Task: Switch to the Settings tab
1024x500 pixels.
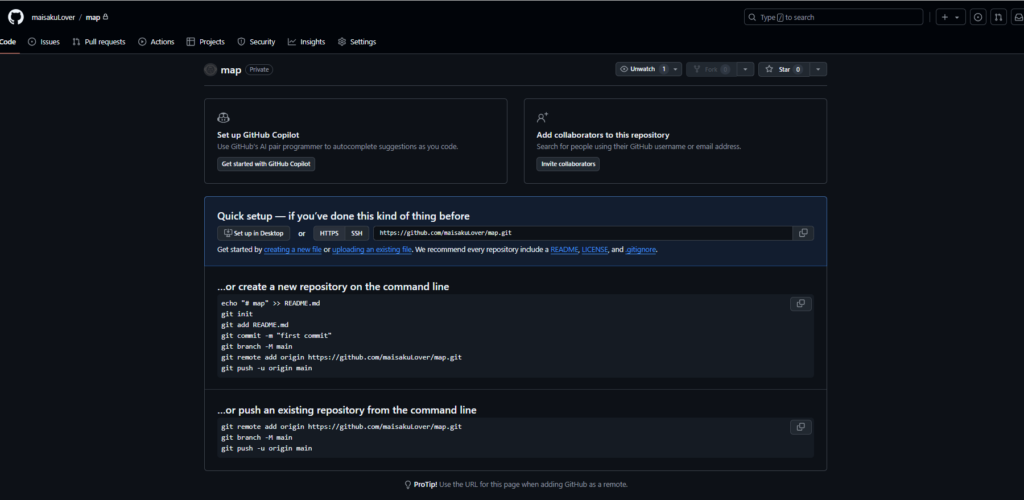Action: click(x=357, y=42)
